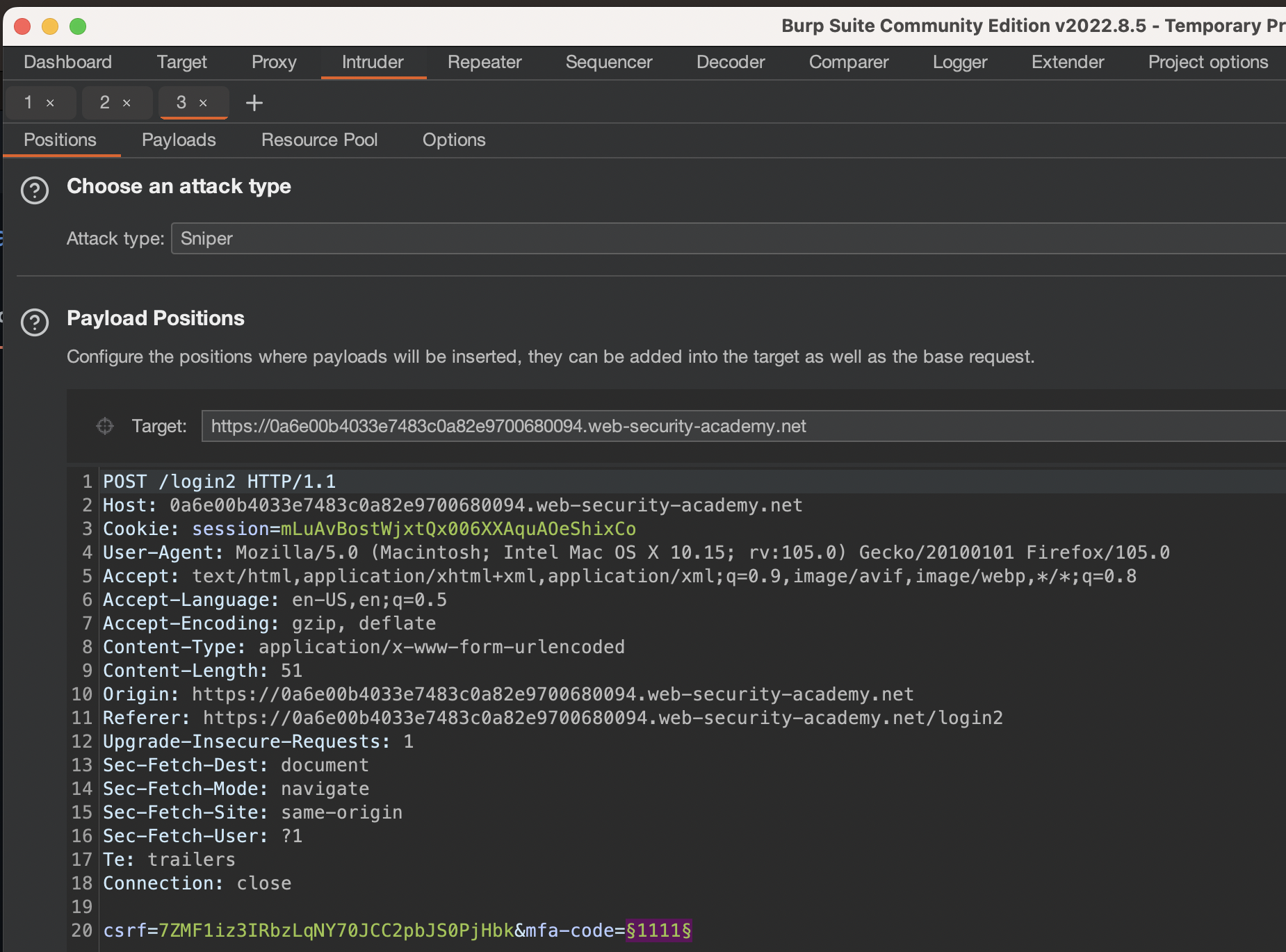Screen dimensions: 1286x952
Task: Open the Resource Pool sub-tab
Action: (x=320, y=140)
